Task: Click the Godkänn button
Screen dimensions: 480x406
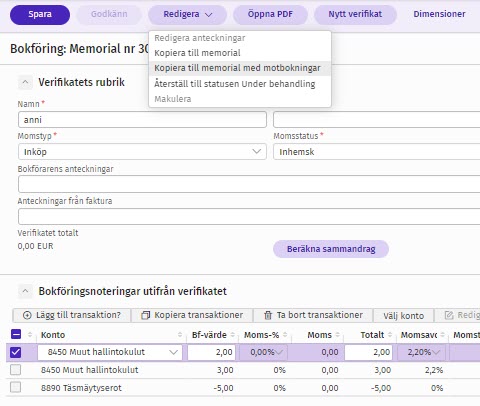Action: tap(109, 14)
